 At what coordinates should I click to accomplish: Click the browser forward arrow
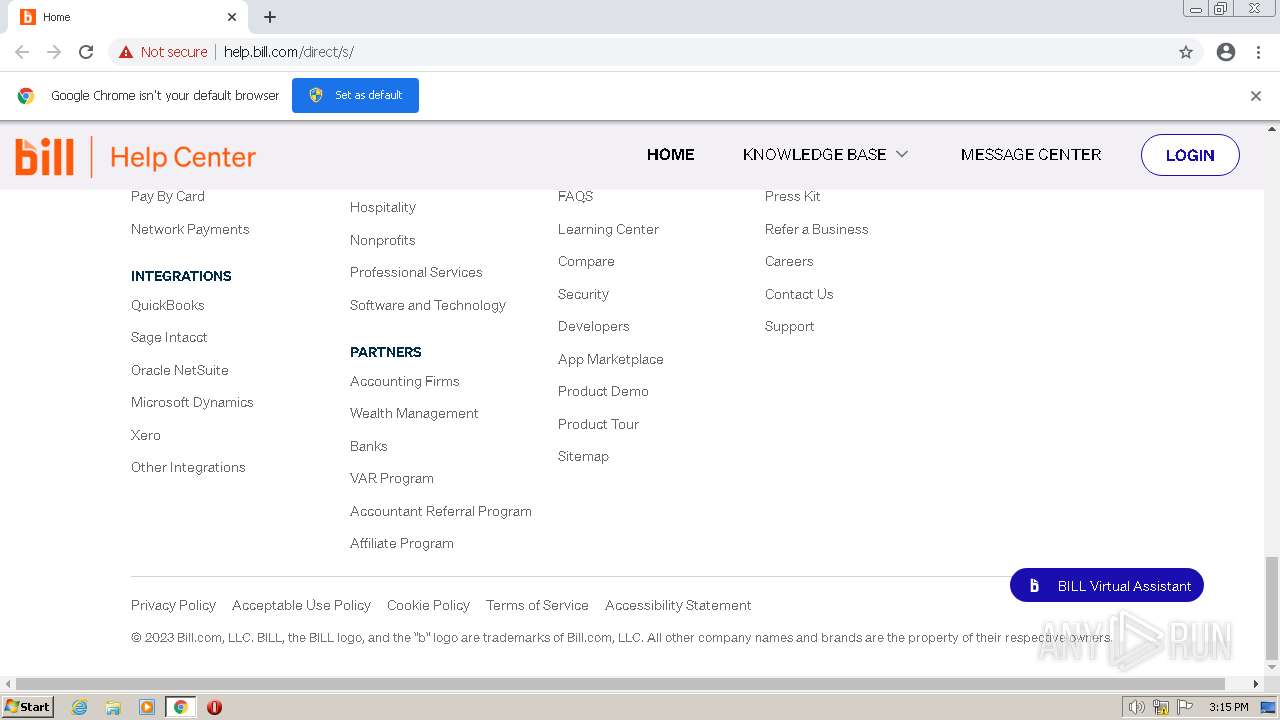pyautogui.click(x=54, y=52)
